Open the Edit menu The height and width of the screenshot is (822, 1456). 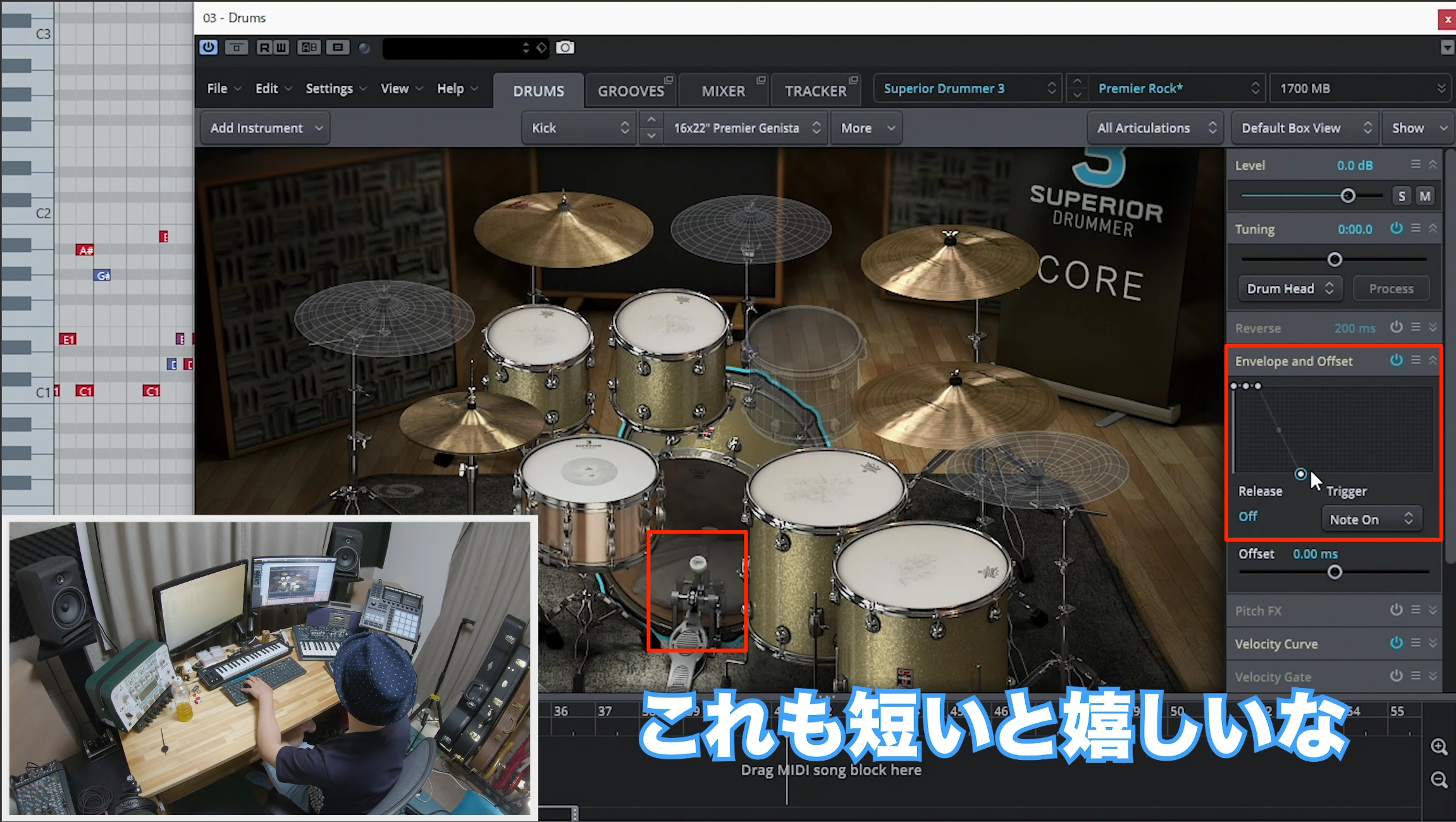(x=273, y=89)
